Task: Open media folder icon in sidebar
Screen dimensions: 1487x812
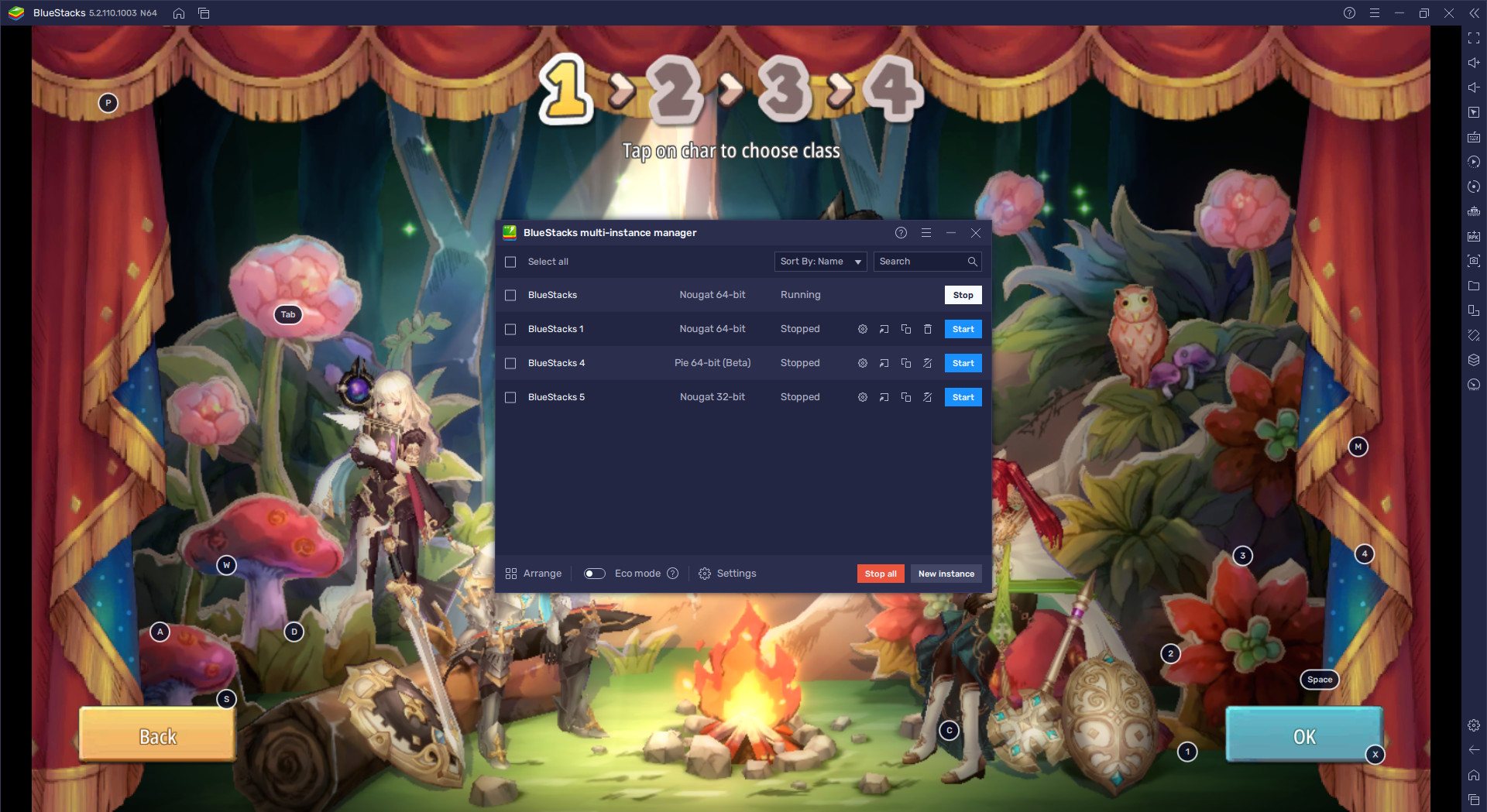Action: pyautogui.click(x=1473, y=286)
